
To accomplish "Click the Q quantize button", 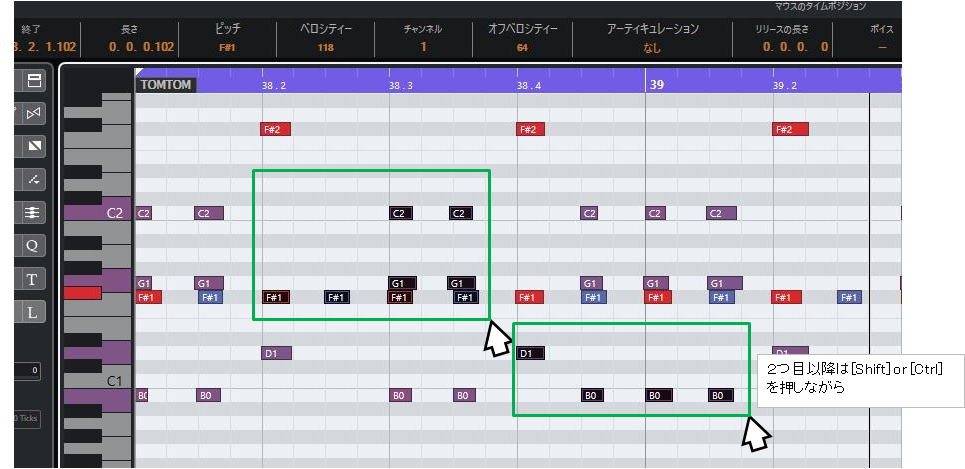I will click(x=33, y=246).
